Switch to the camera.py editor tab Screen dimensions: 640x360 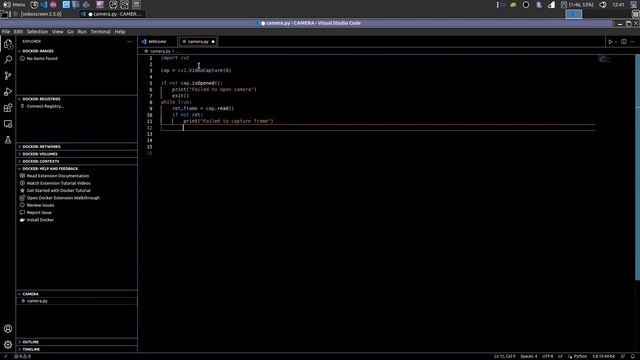(198, 42)
